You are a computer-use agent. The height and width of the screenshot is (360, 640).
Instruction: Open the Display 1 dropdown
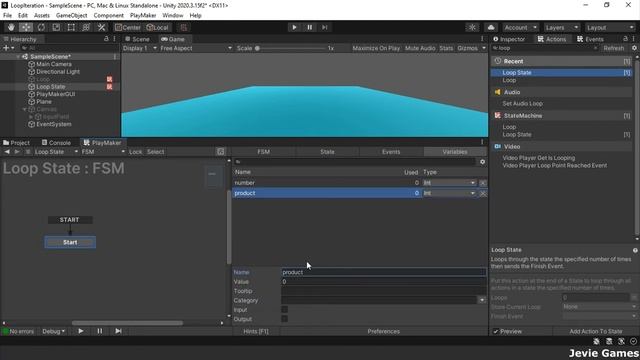pyautogui.click(x=140, y=48)
